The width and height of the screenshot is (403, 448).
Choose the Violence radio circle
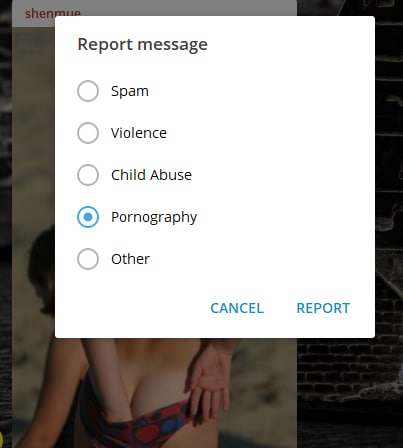tap(88, 133)
